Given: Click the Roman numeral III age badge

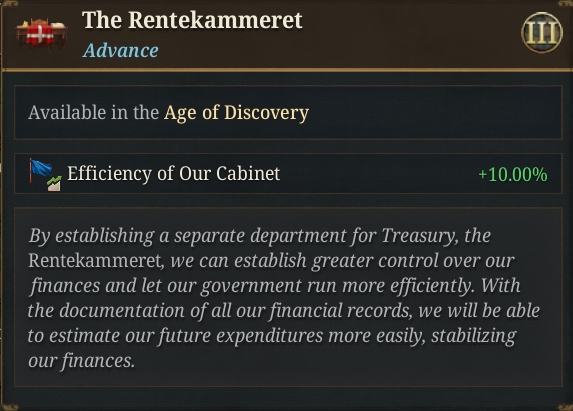Looking at the screenshot, I should [x=542, y=33].
